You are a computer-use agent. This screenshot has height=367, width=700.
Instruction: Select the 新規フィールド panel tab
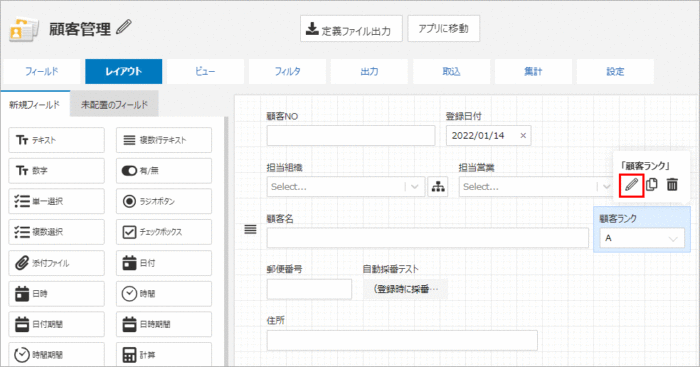tap(35, 104)
